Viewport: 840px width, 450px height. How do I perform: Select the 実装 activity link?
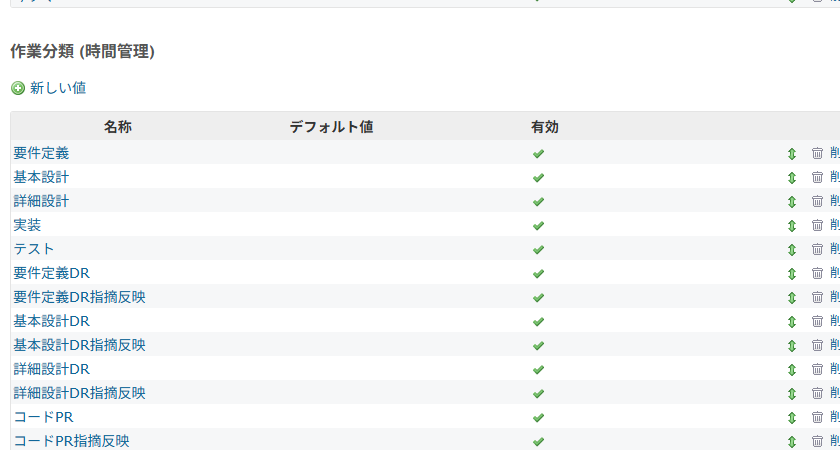pyautogui.click(x=27, y=225)
